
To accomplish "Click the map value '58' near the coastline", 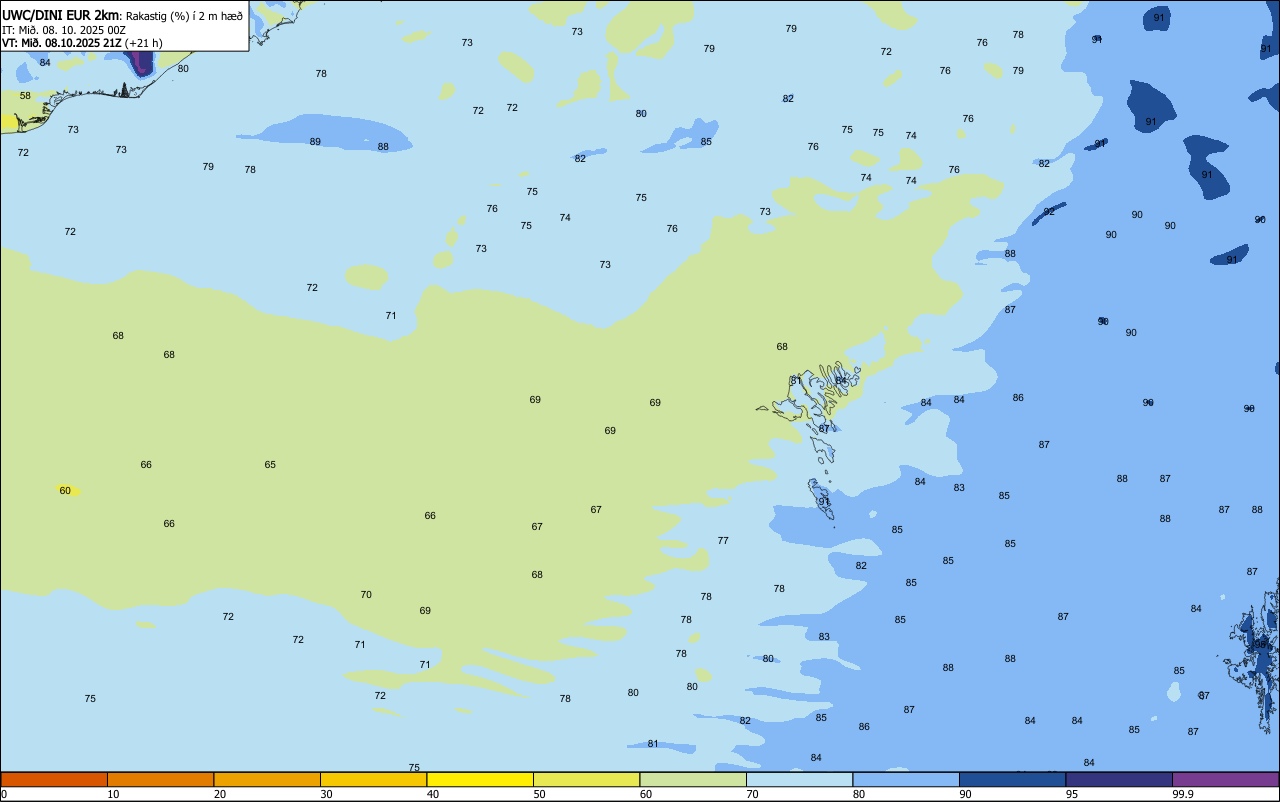I will click(25, 96).
